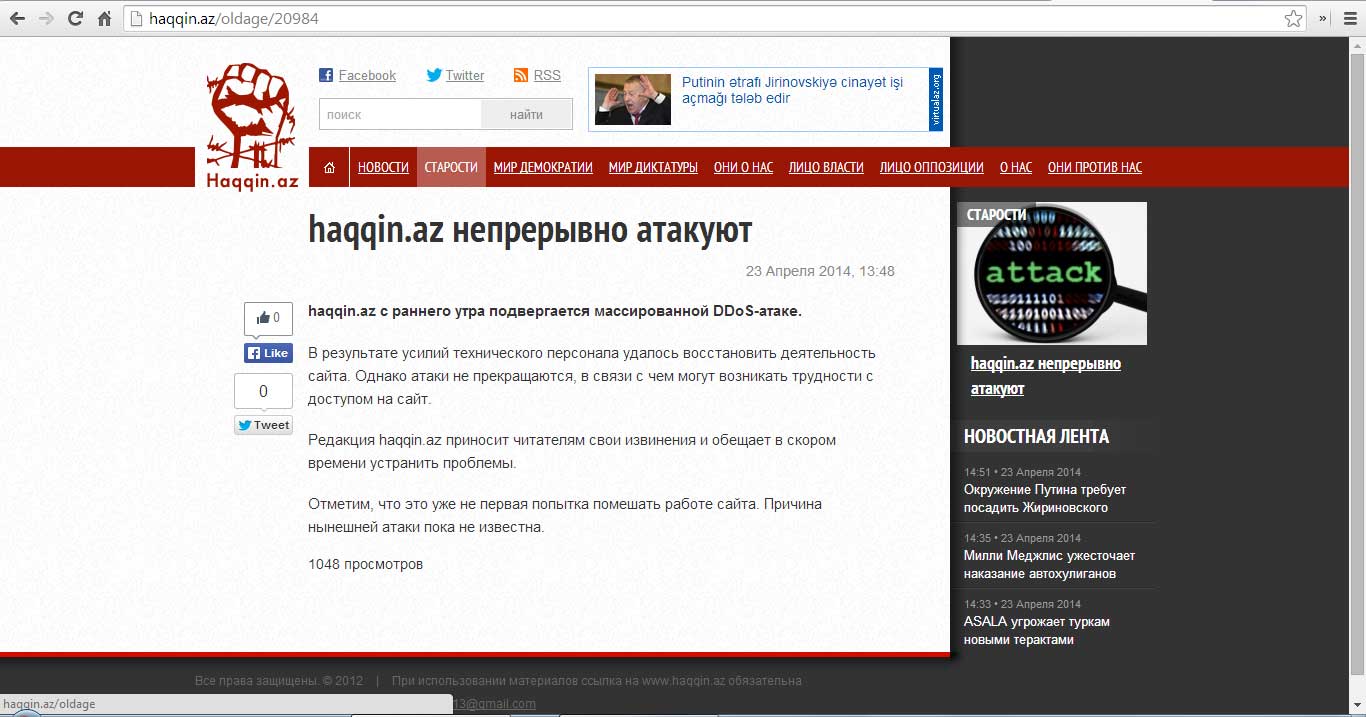The height and width of the screenshot is (717, 1366).
Task: Click the bold lead sentence about DDoS-атаке
Action: pyautogui.click(x=555, y=311)
